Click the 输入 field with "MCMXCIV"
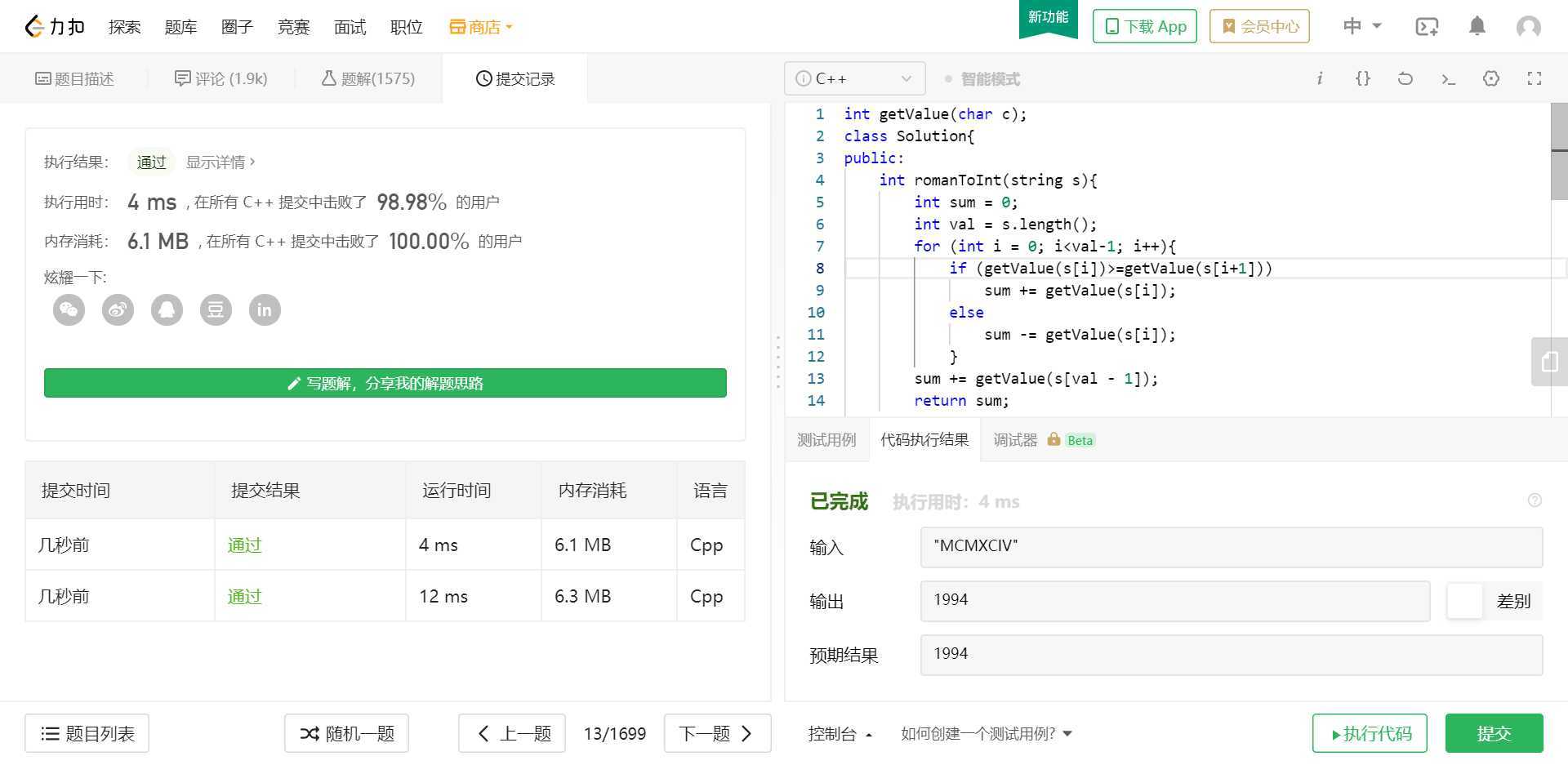Screen dimensions: 1568x765 pyautogui.click(x=1231, y=546)
